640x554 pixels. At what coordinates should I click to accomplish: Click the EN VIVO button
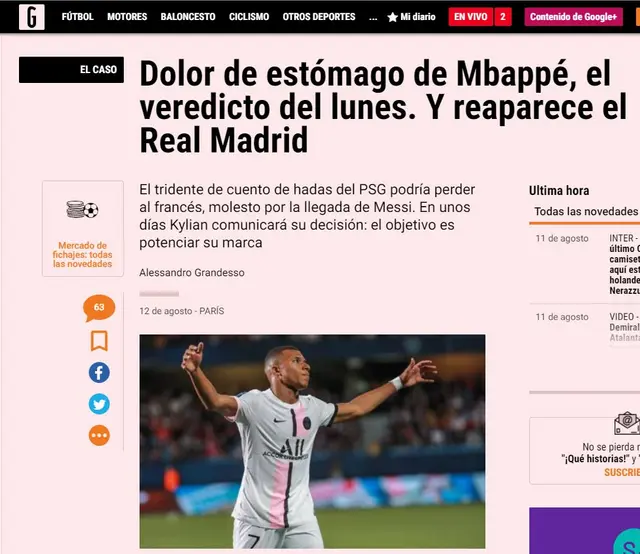click(471, 17)
